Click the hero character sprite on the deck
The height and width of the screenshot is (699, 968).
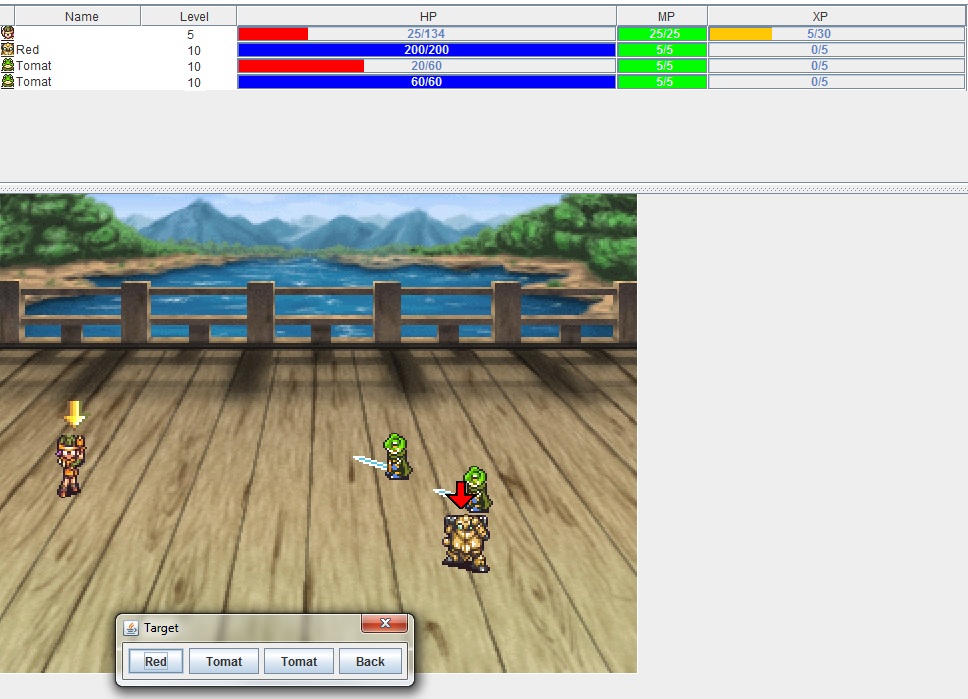(69, 465)
